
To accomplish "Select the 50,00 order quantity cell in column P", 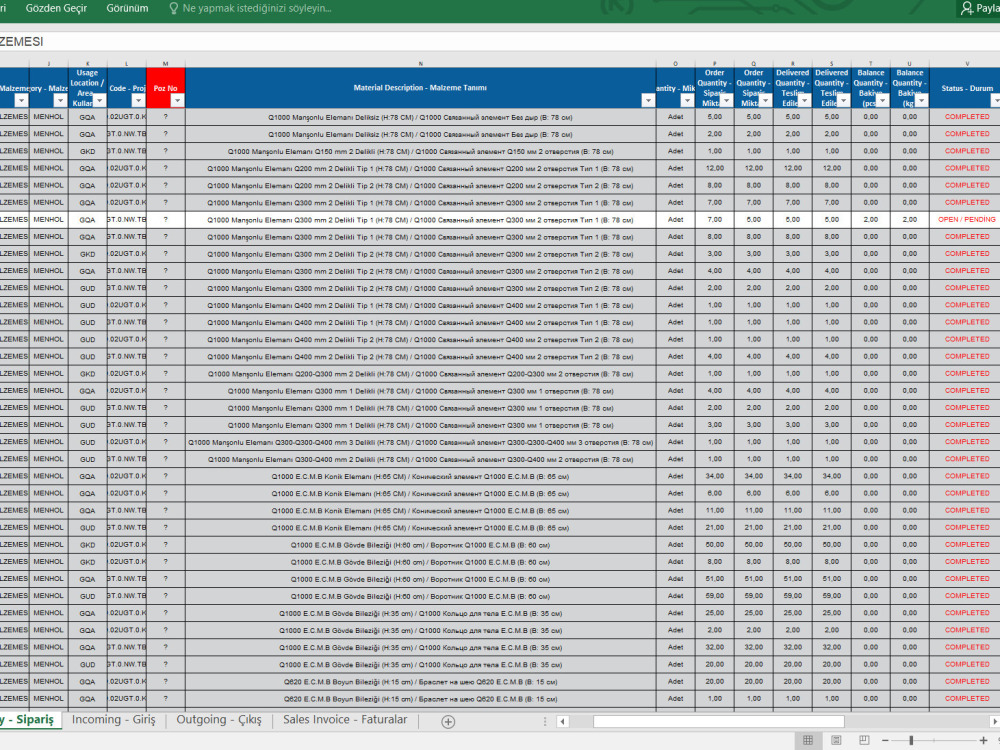I will pyautogui.click(x=714, y=545).
